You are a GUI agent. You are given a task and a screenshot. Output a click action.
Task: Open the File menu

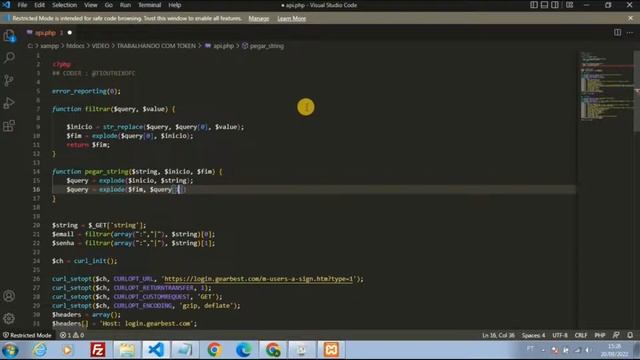tap(22, 5)
